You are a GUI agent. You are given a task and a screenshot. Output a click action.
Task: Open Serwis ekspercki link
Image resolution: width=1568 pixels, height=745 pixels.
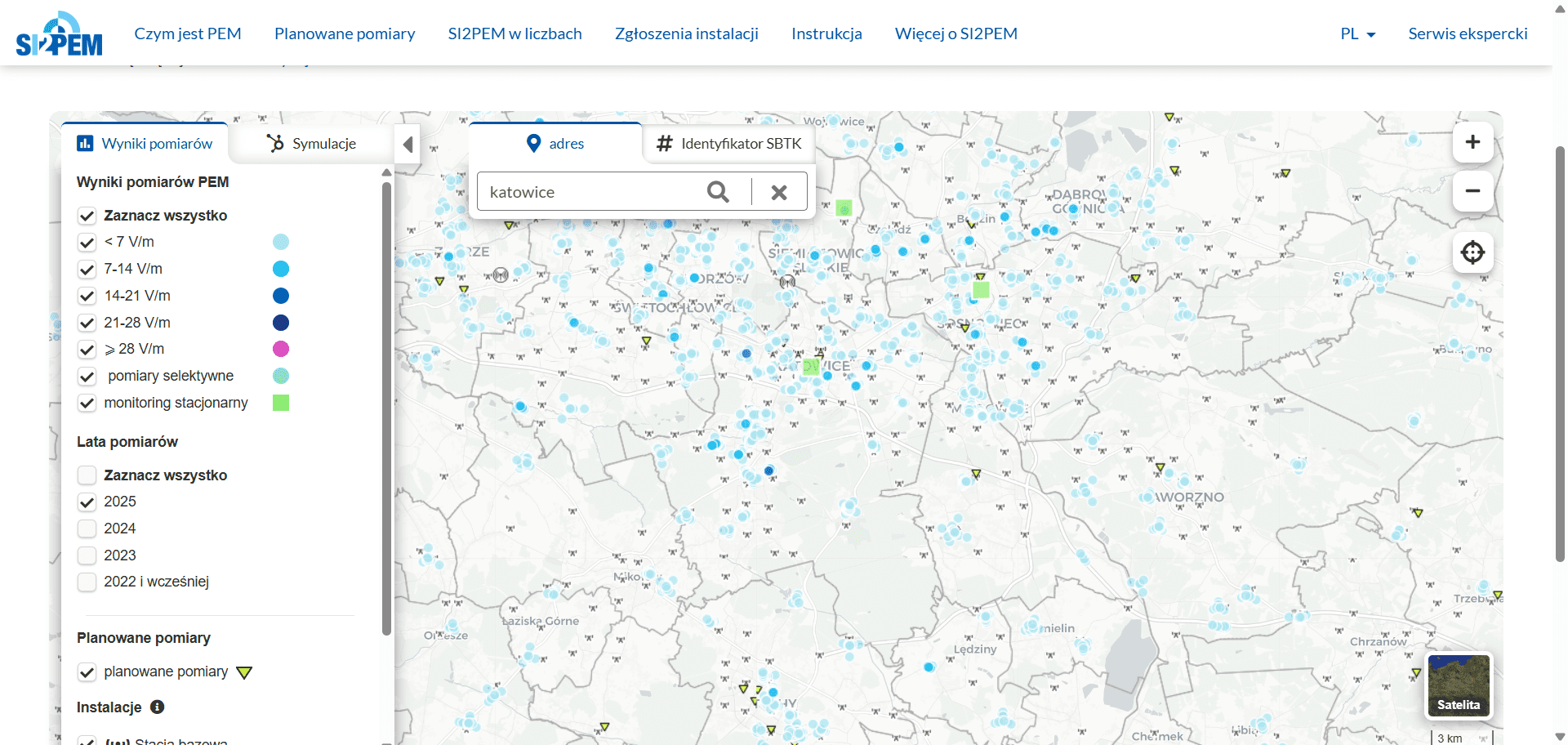[x=1468, y=33]
